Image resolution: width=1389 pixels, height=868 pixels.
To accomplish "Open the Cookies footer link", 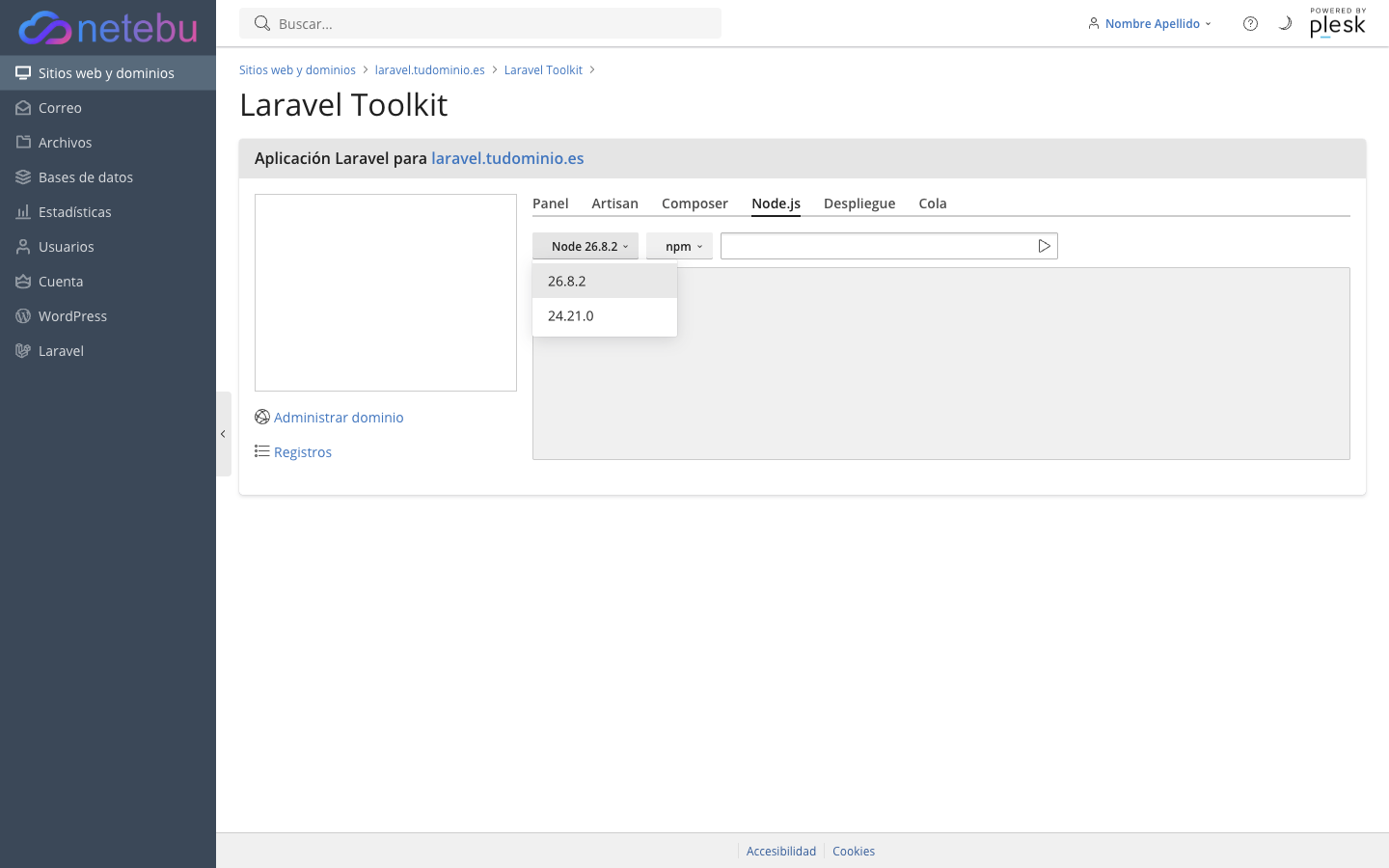I will 854,852.
